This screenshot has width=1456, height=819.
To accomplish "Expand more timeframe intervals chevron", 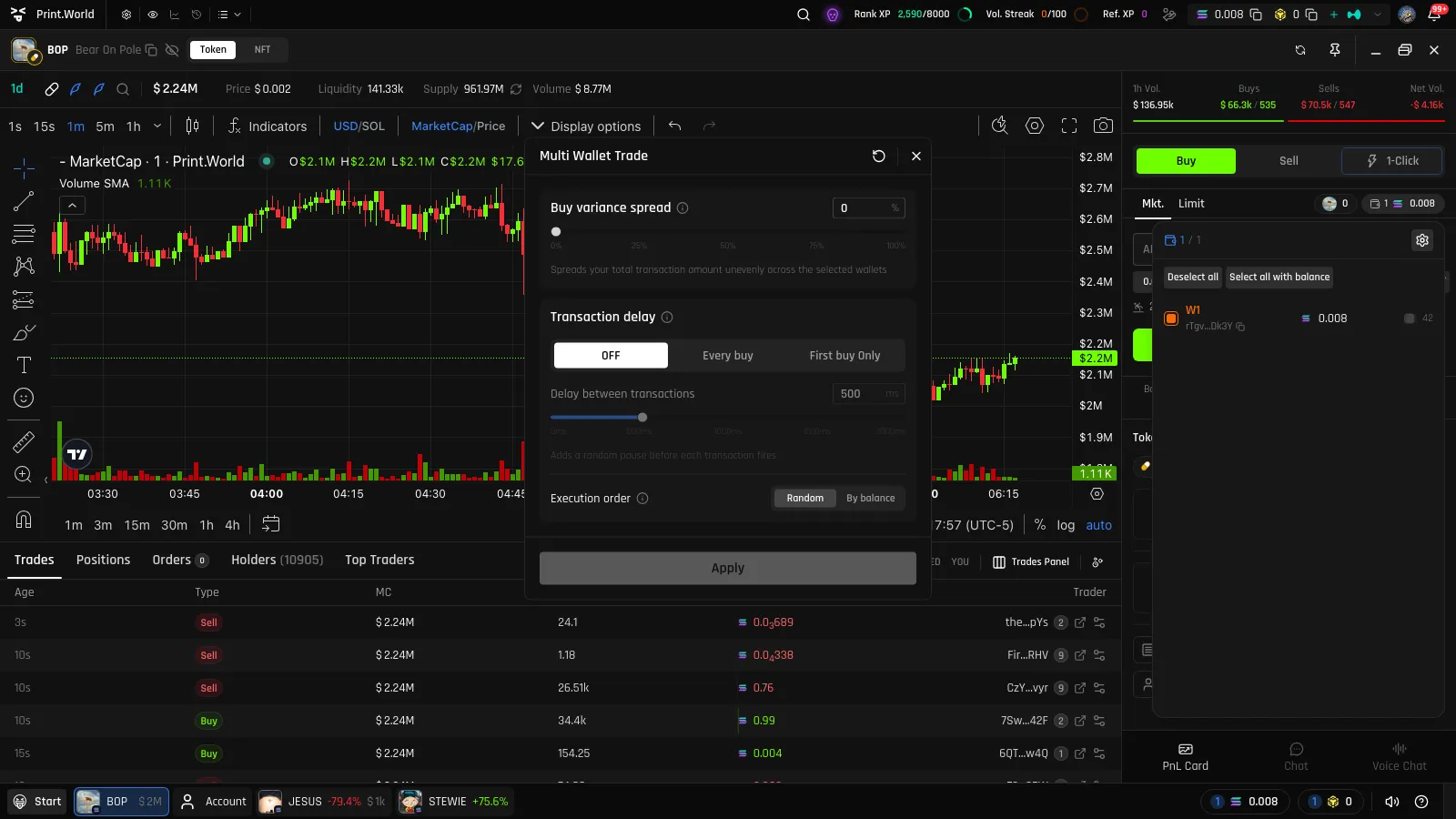I will [157, 126].
